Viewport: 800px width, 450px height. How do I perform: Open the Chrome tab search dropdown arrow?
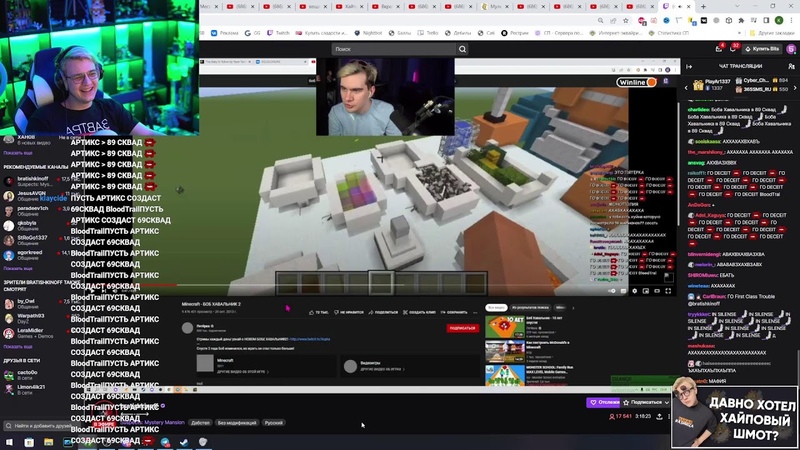point(737,6)
